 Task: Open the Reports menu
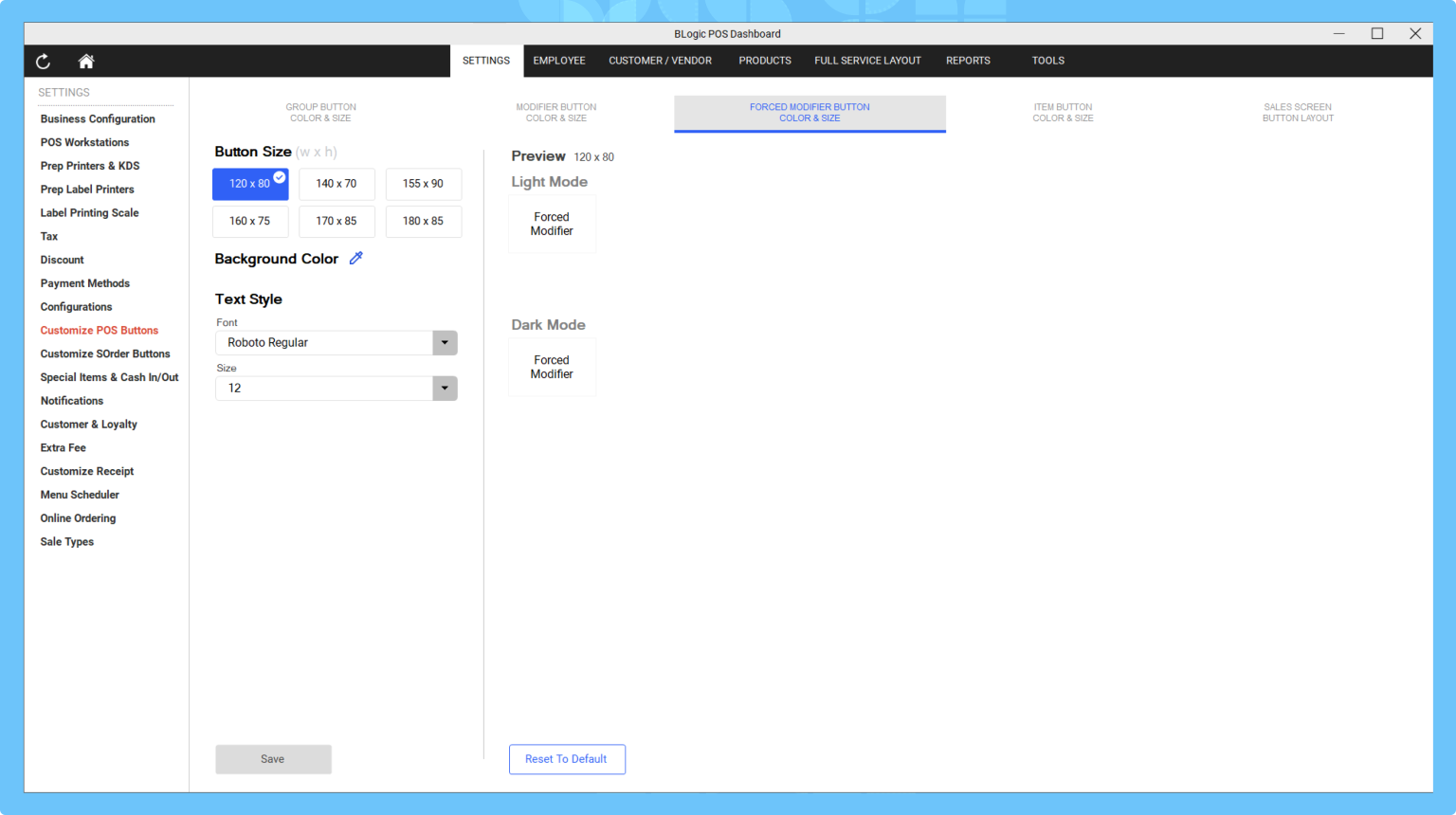[x=968, y=61]
